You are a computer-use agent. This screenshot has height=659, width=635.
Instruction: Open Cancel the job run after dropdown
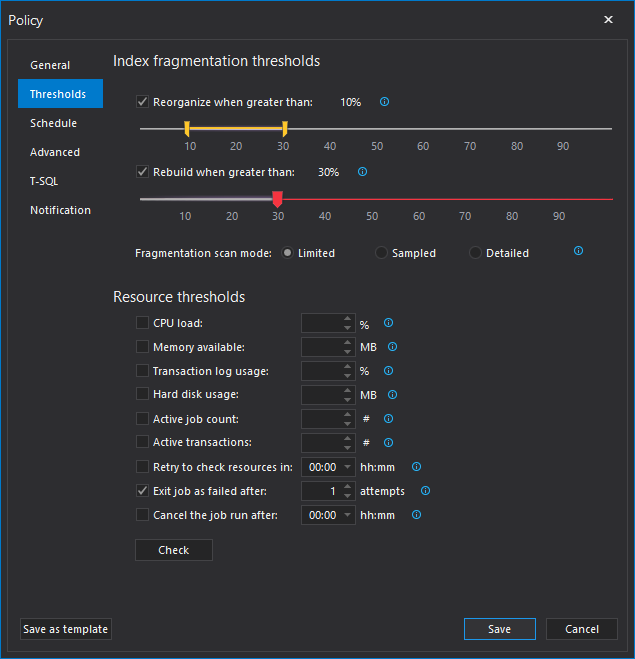[348, 515]
